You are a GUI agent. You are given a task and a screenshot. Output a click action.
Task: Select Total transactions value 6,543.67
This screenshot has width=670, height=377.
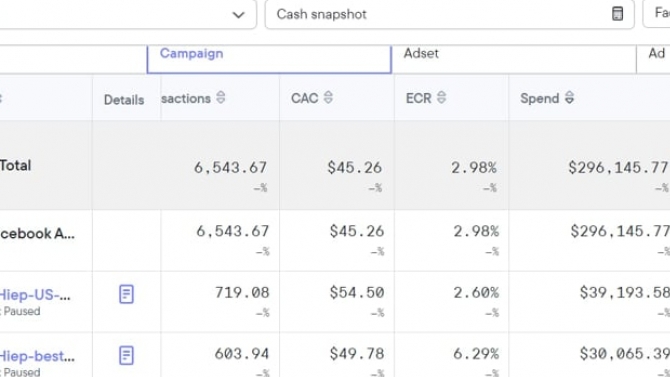click(x=230, y=168)
